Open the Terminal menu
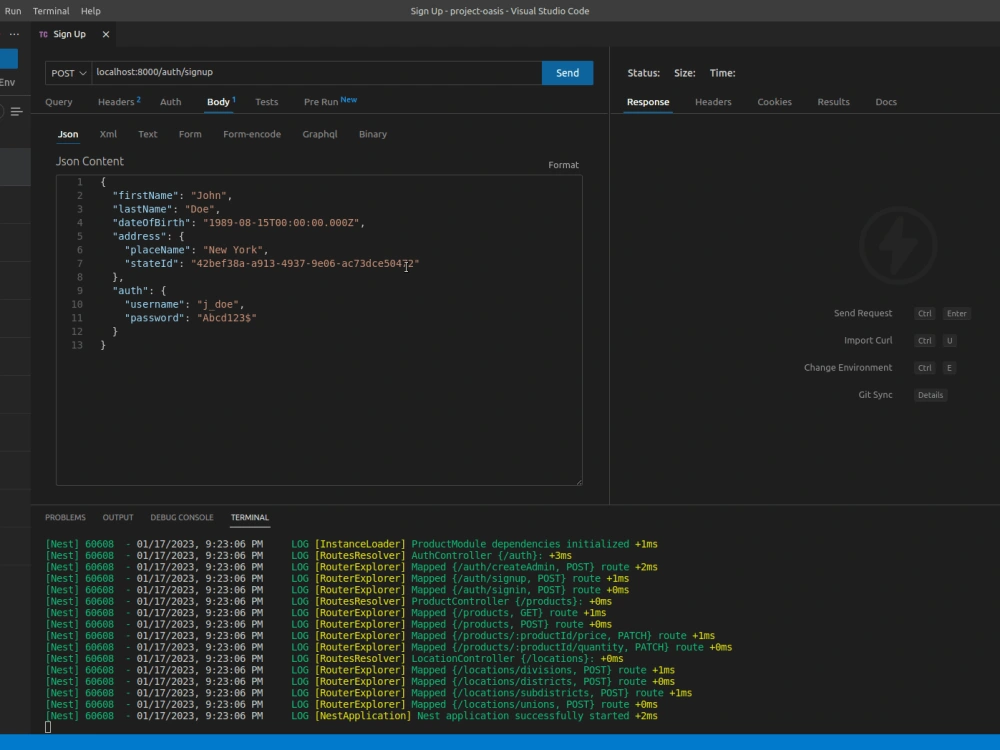The height and width of the screenshot is (750, 1000). [51, 11]
